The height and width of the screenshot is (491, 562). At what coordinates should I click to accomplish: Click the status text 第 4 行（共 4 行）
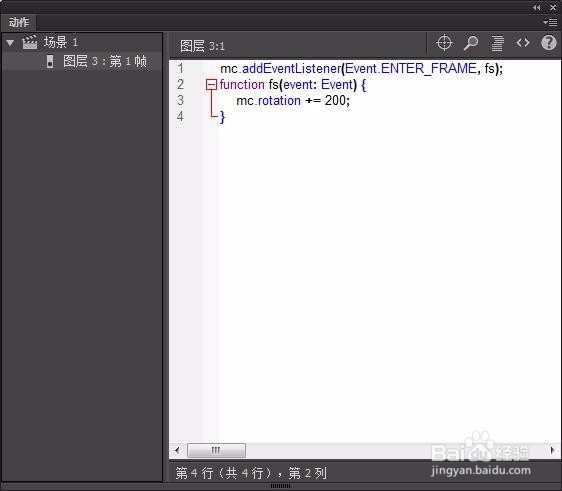point(224,473)
